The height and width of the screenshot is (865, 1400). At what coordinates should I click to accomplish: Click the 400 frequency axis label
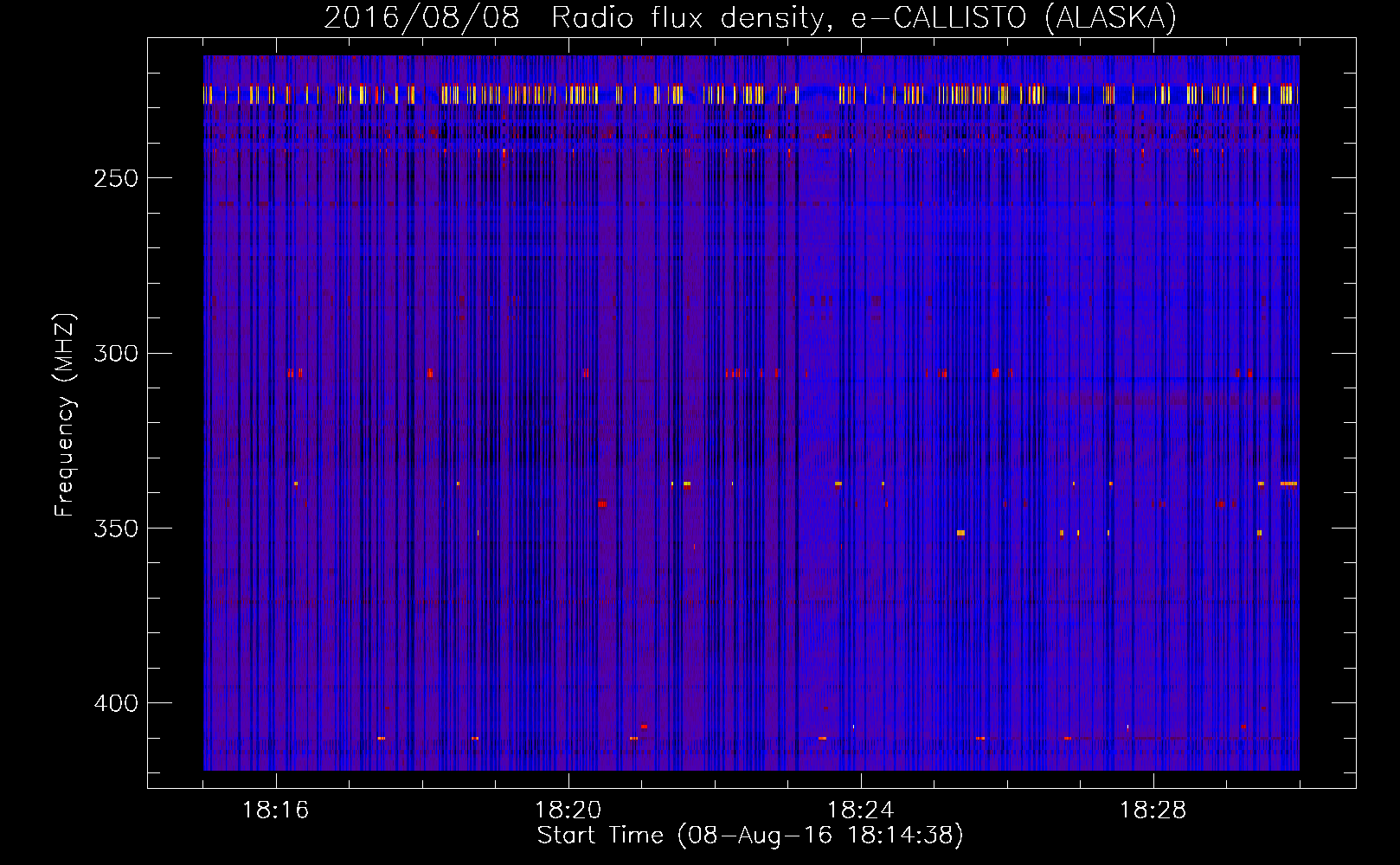(116, 703)
